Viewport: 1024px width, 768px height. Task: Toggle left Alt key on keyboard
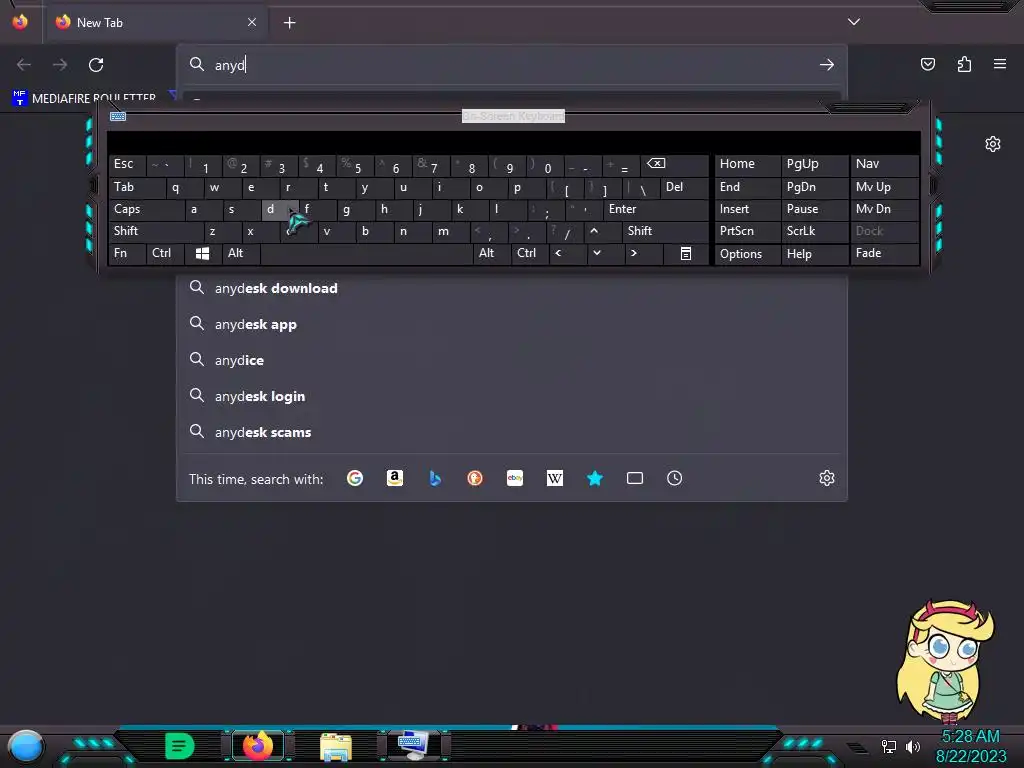[242, 253]
